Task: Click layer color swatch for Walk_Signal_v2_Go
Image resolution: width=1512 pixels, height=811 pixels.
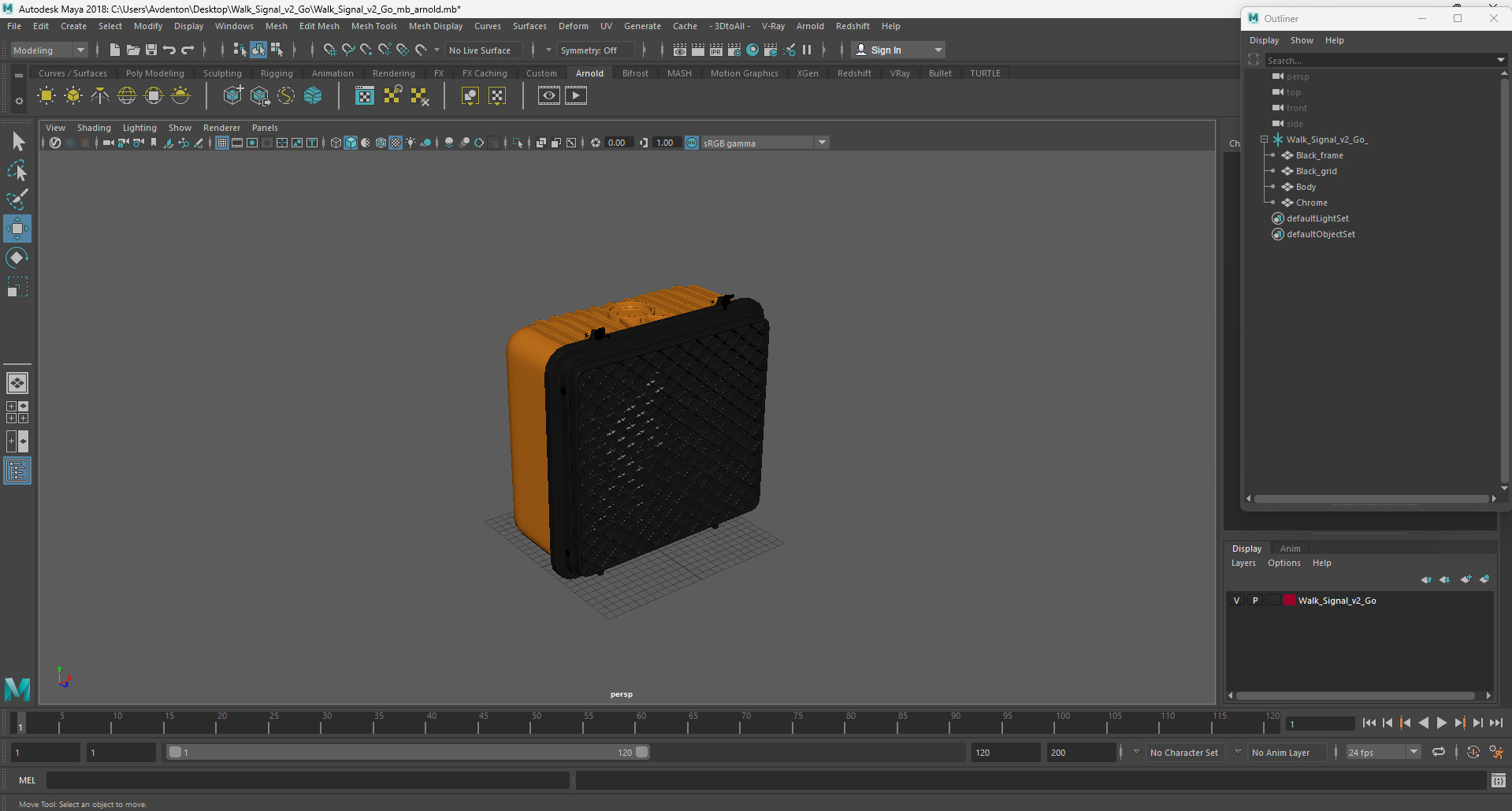Action: click(1291, 601)
